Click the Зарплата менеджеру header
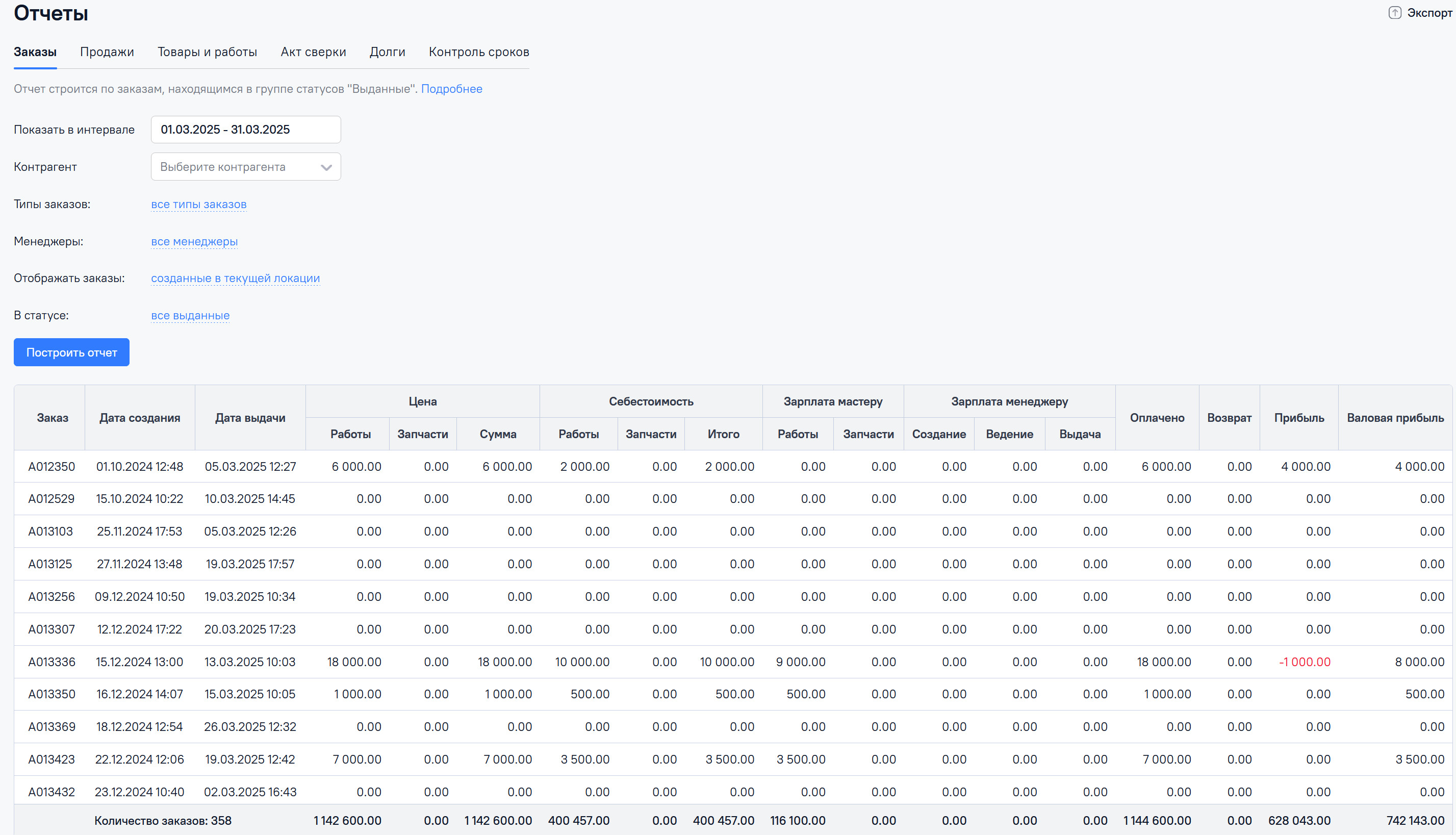Viewport: 1456px width, 835px height. pos(1010,402)
